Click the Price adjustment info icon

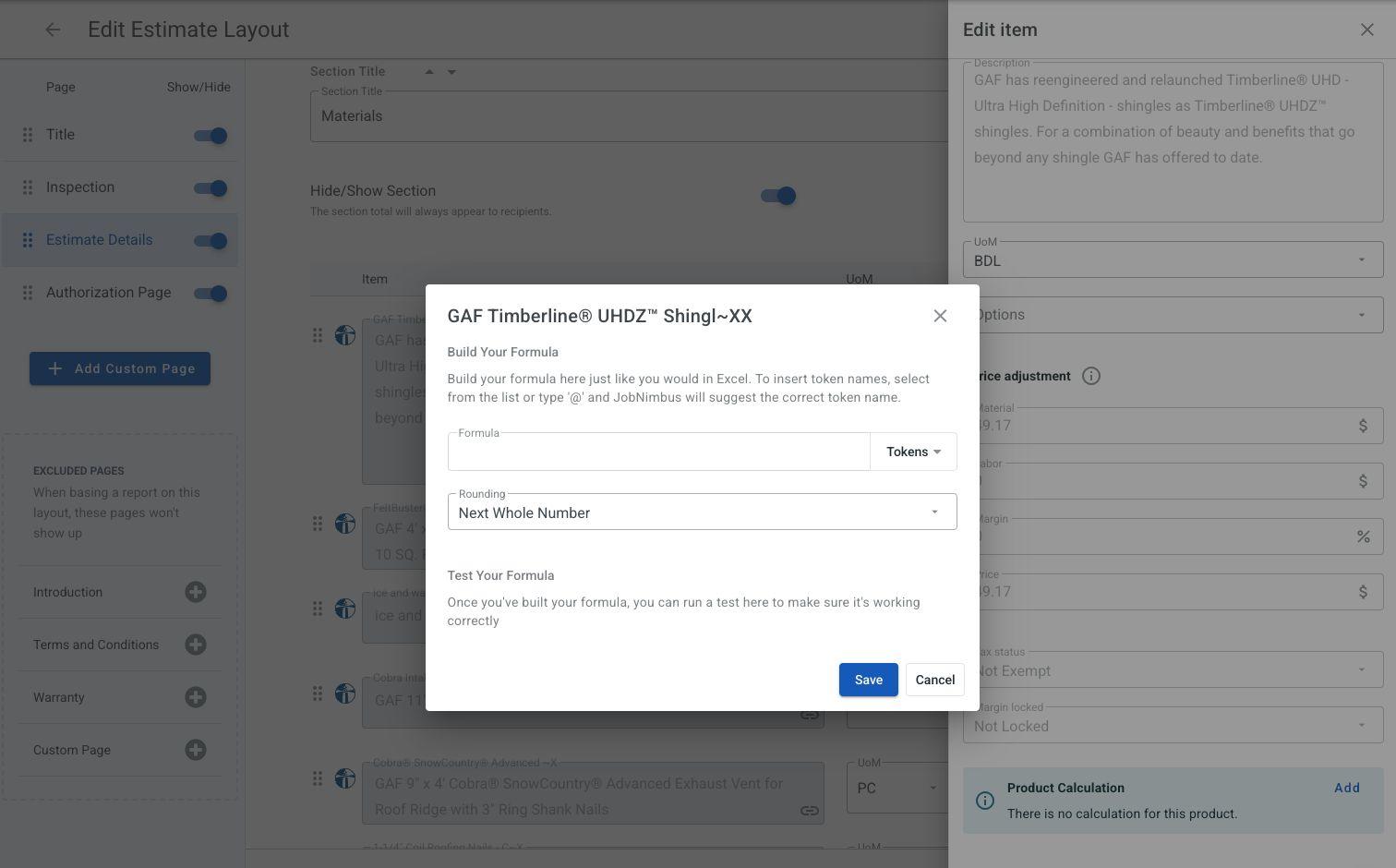pos(1090,376)
